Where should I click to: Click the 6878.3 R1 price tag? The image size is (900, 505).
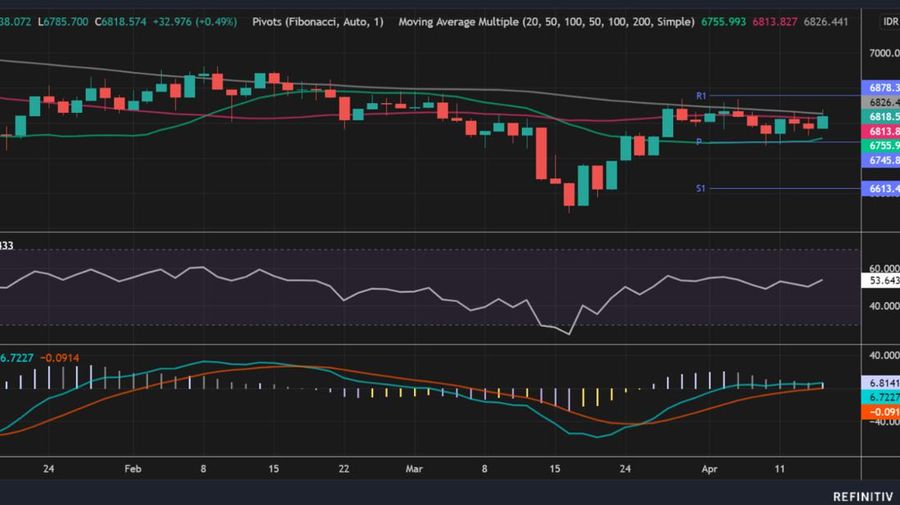(x=881, y=88)
